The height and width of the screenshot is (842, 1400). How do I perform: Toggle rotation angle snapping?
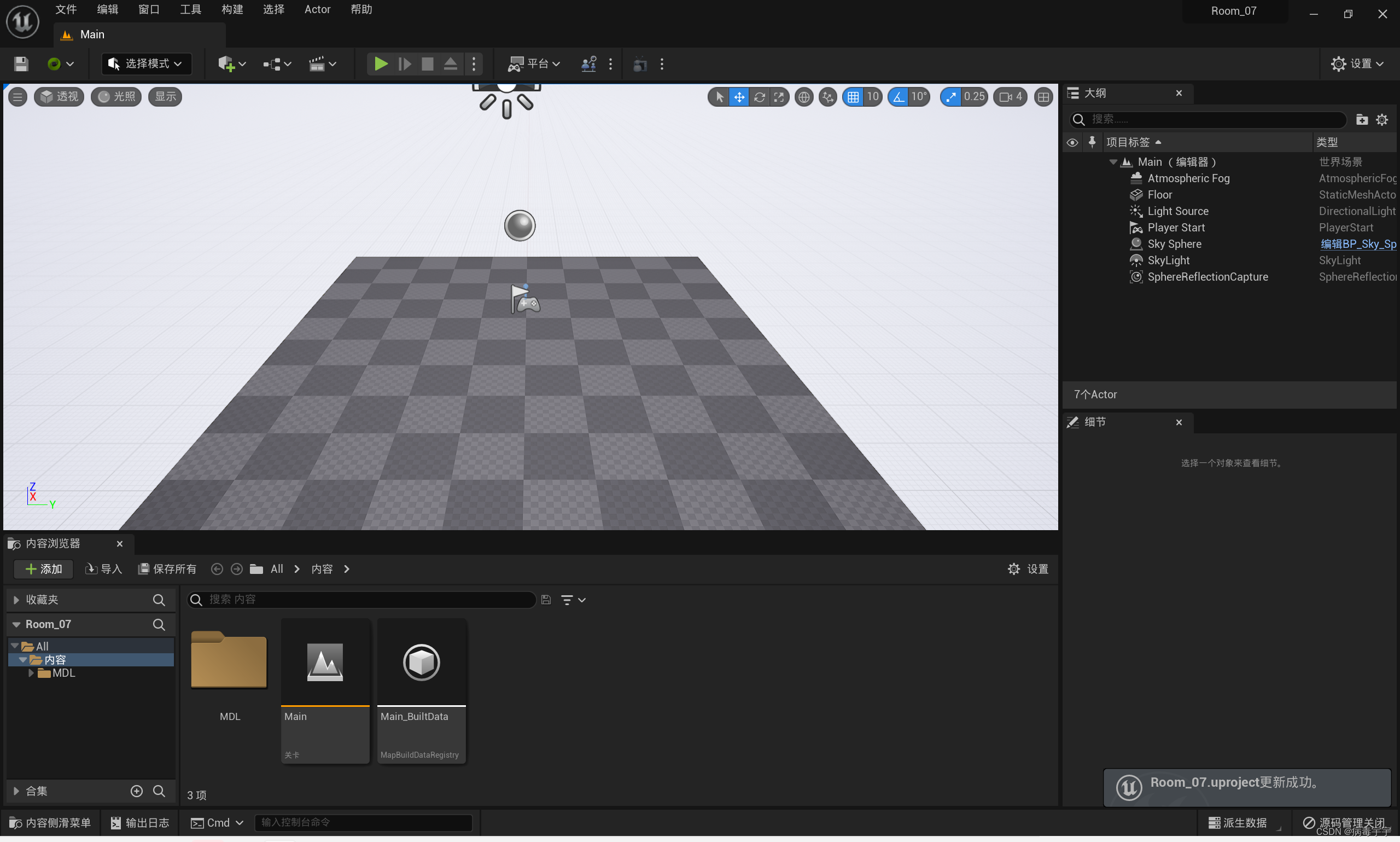click(899, 97)
